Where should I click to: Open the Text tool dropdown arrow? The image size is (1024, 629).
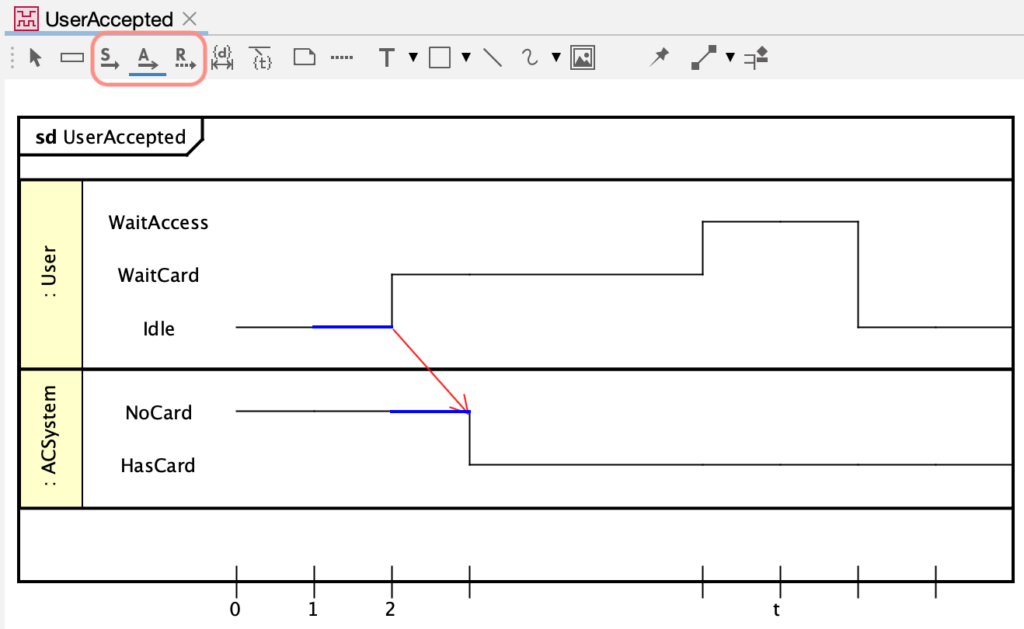click(x=413, y=57)
